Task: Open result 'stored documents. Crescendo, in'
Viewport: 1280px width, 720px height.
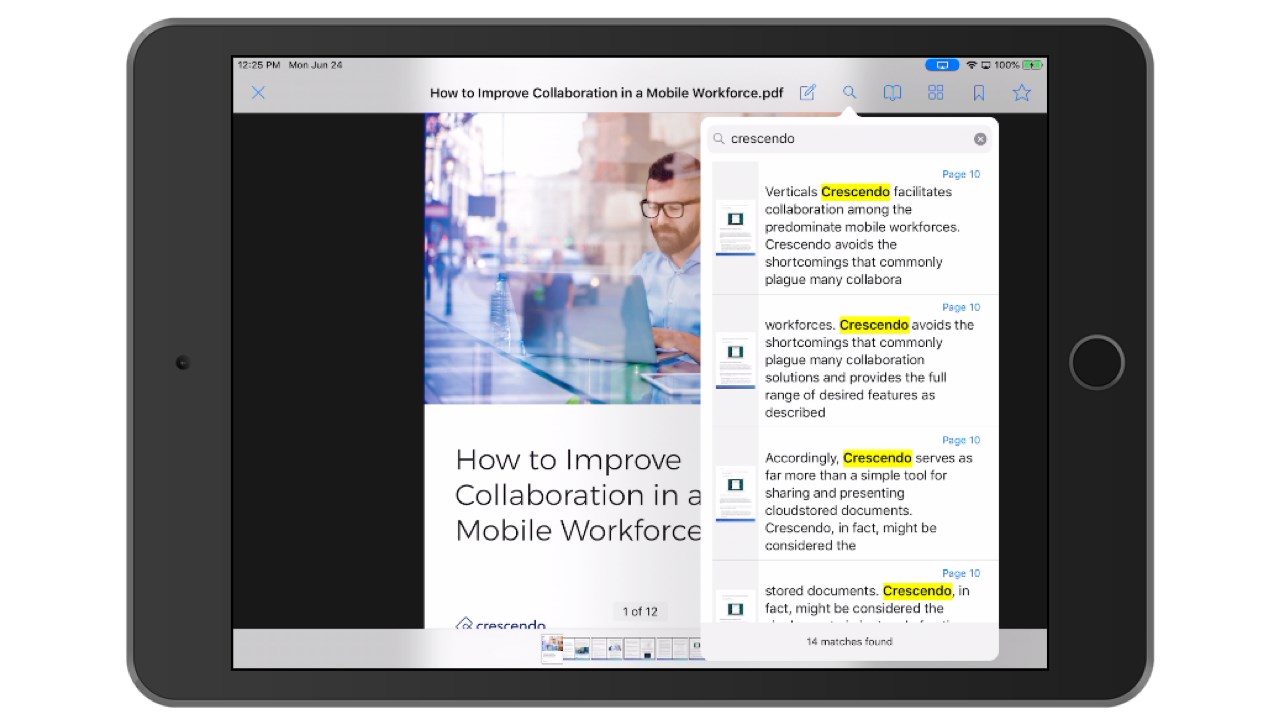Action: (855, 592)
